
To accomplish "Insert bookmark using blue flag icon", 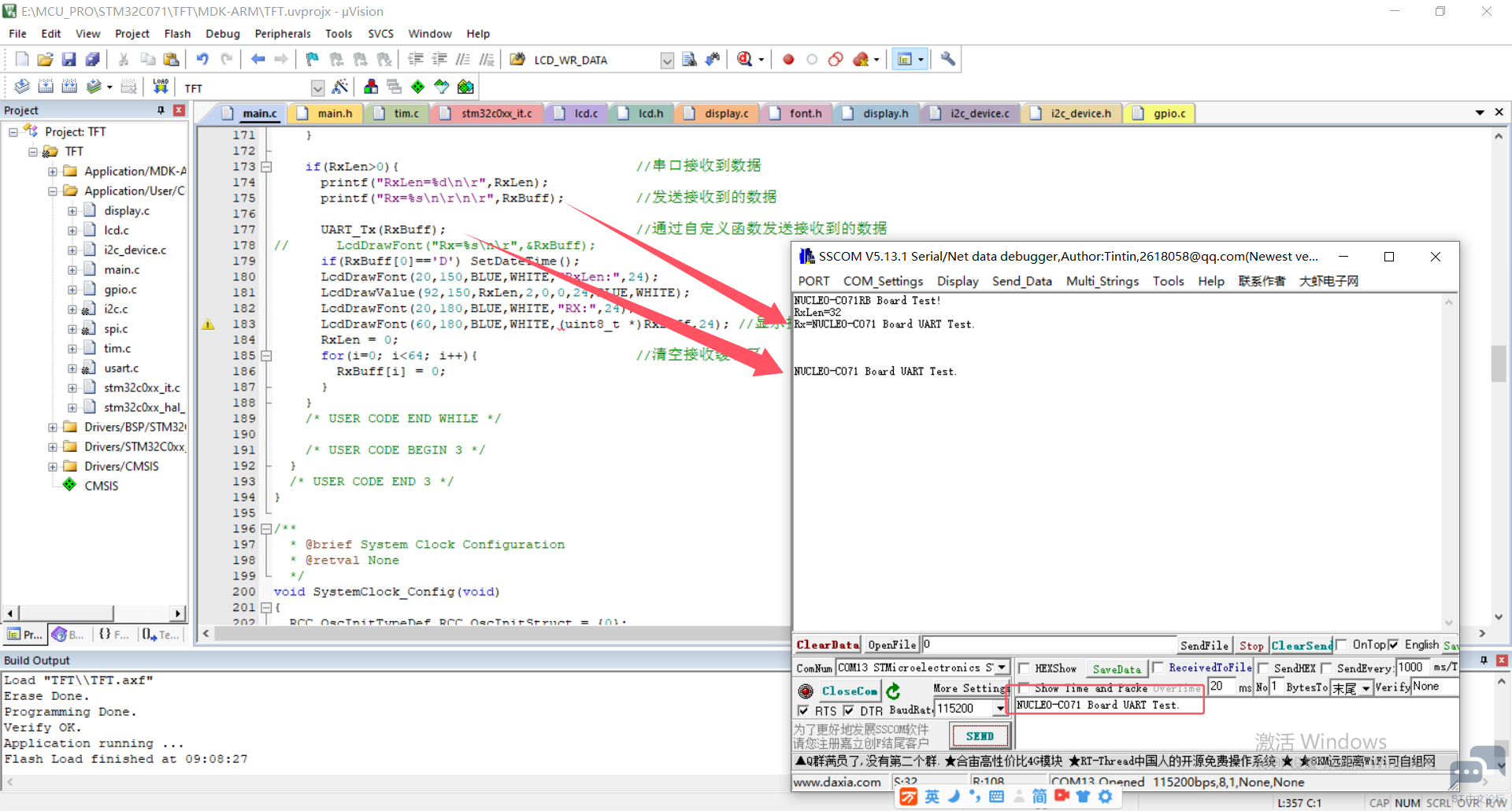I will [313, 59].
